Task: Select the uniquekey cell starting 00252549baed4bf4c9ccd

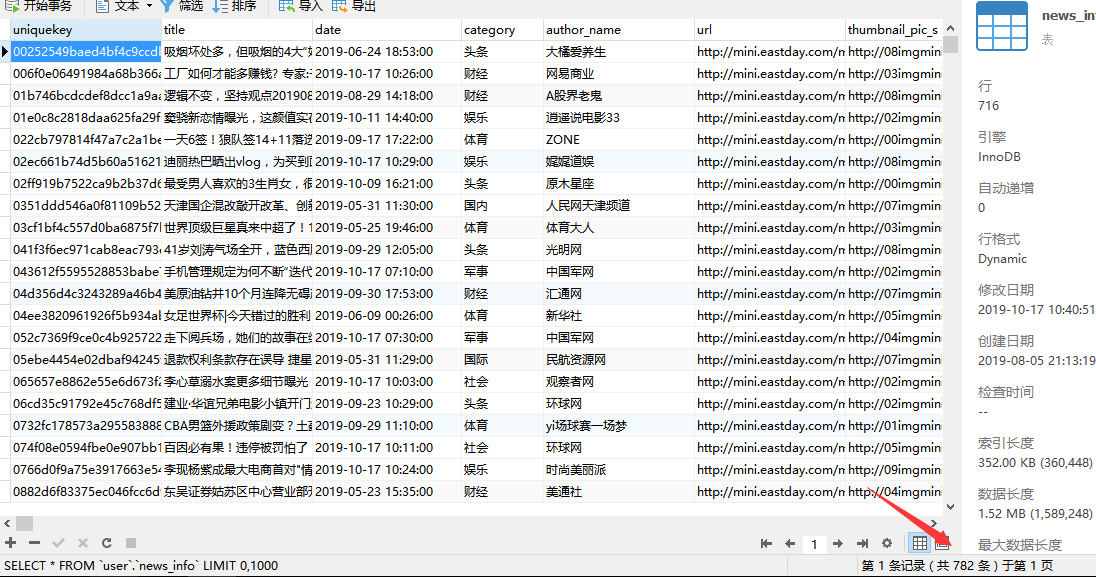Action: (x=86, y=52)
